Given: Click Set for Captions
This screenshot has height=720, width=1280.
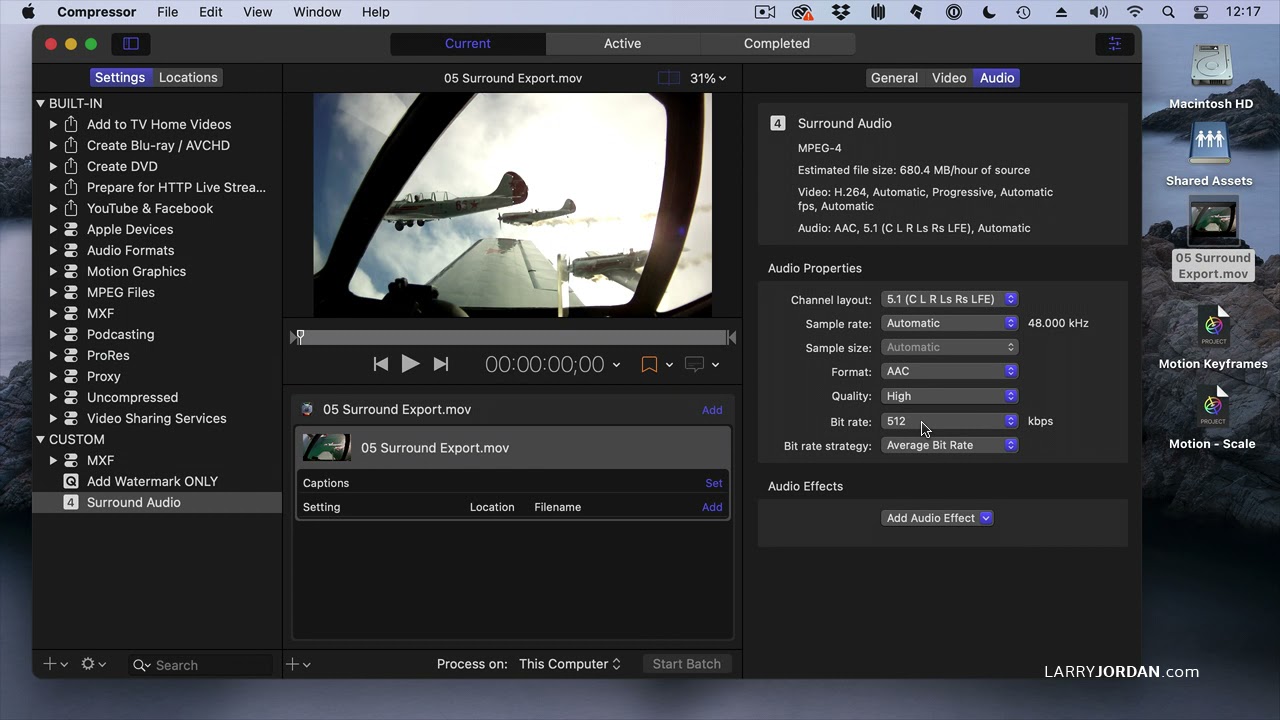Looking at the screenshot, I should click(x=714, y=483).
